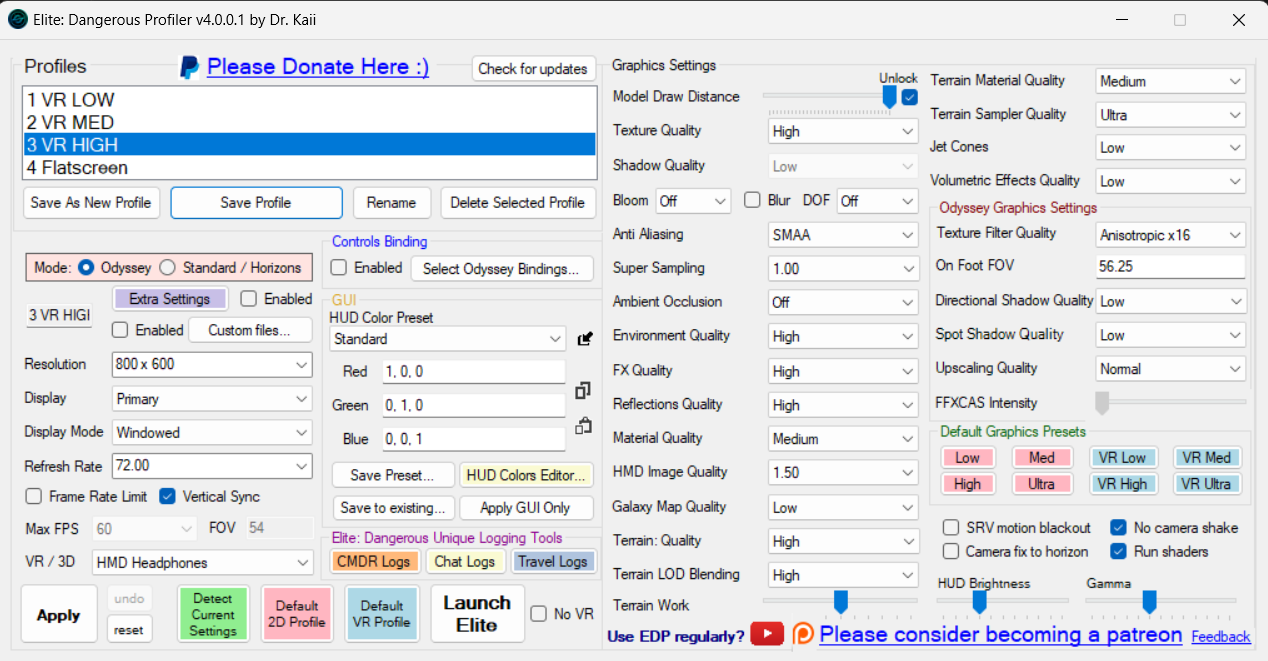Click Delete Selected Profile button
1268x661 pixels.
pos(518,202)
